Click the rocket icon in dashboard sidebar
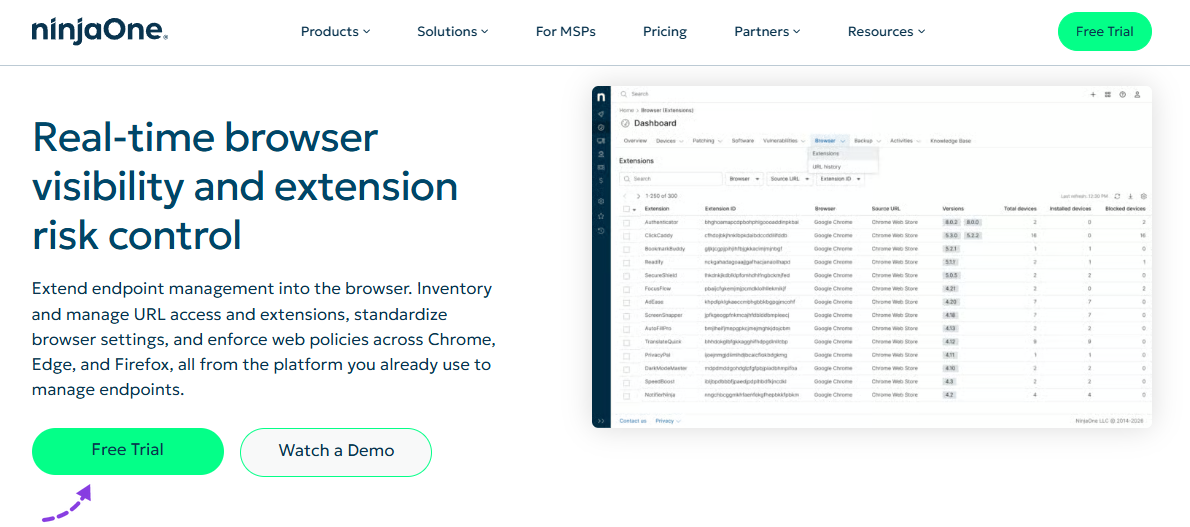 pos(601,114)
